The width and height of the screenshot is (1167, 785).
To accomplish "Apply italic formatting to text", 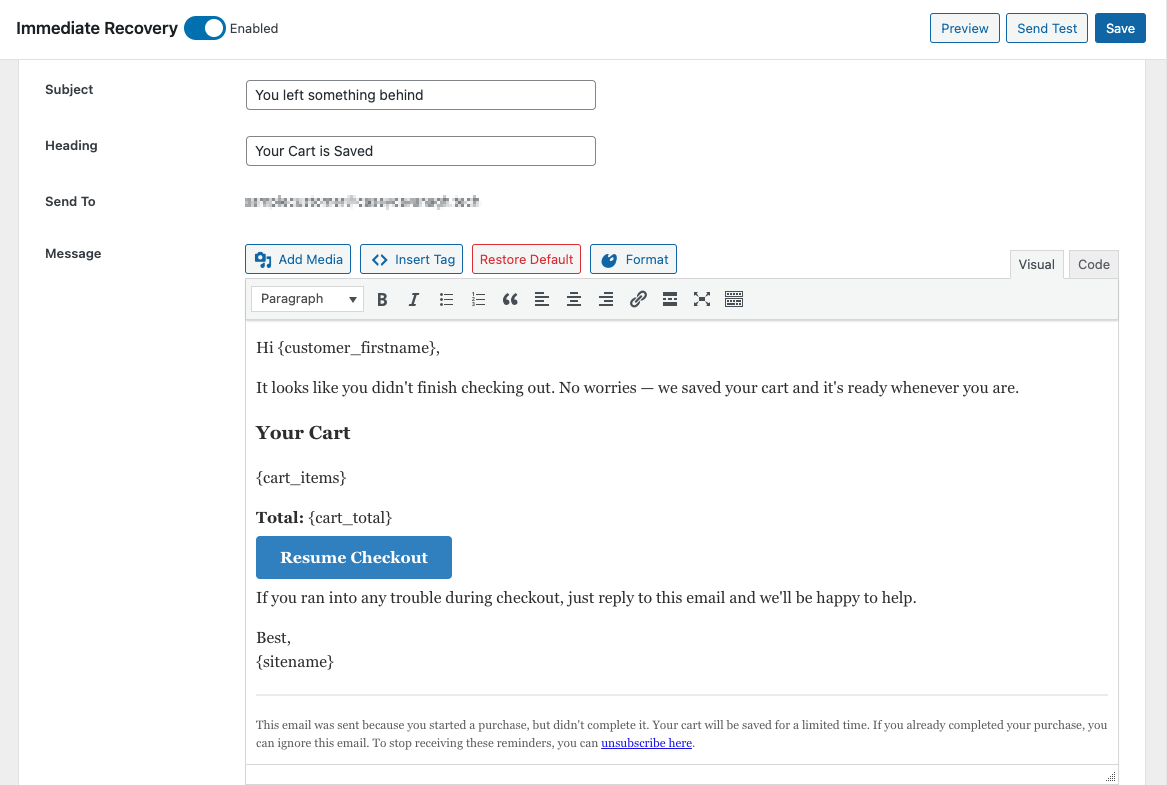I will pos(414,299).
